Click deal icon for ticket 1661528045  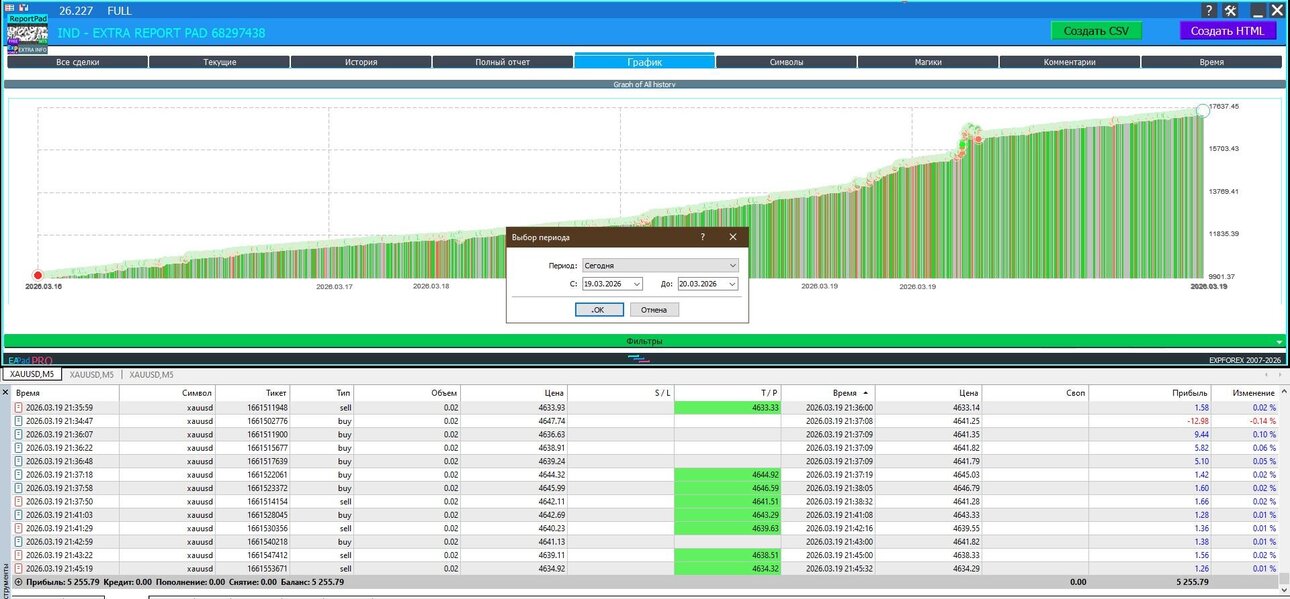pos(19,514)
